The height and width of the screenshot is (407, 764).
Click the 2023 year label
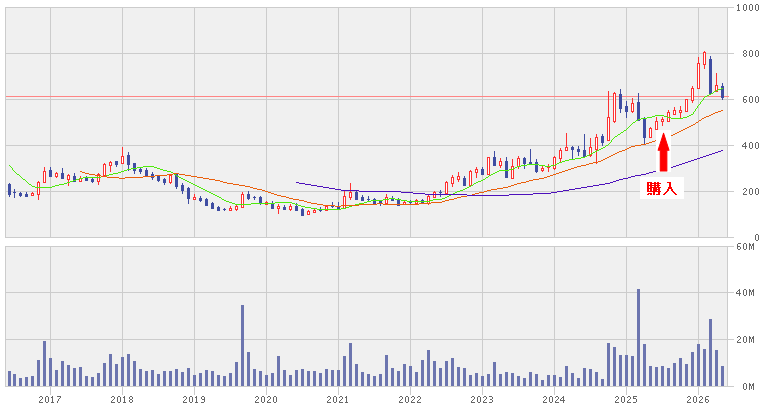(482, 400)
